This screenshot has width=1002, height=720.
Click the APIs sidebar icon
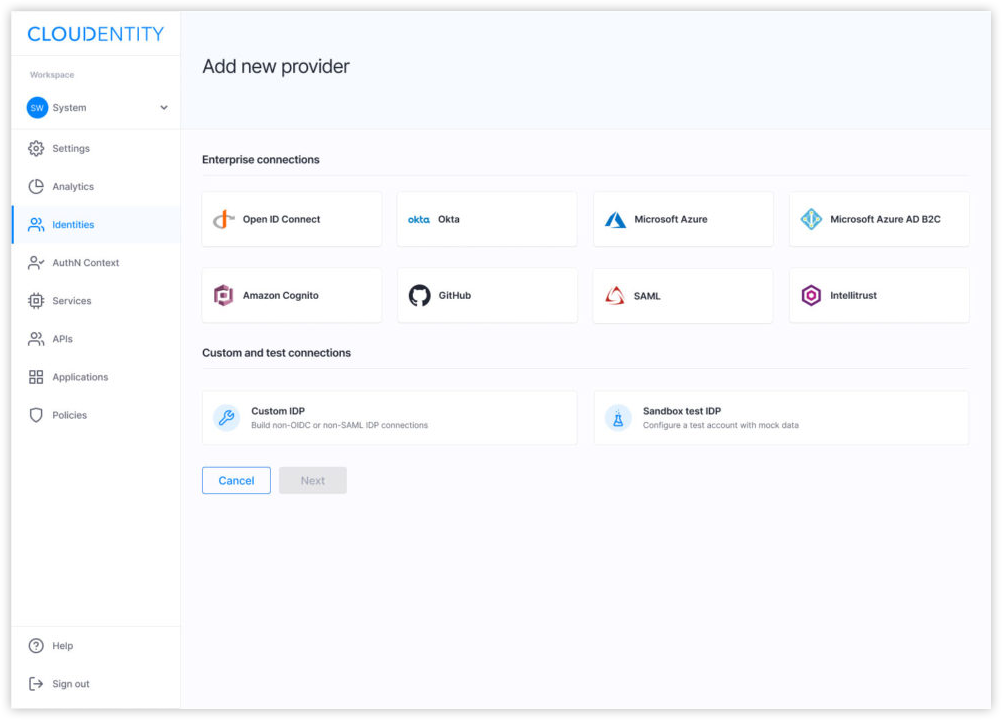tap(36, 339)
